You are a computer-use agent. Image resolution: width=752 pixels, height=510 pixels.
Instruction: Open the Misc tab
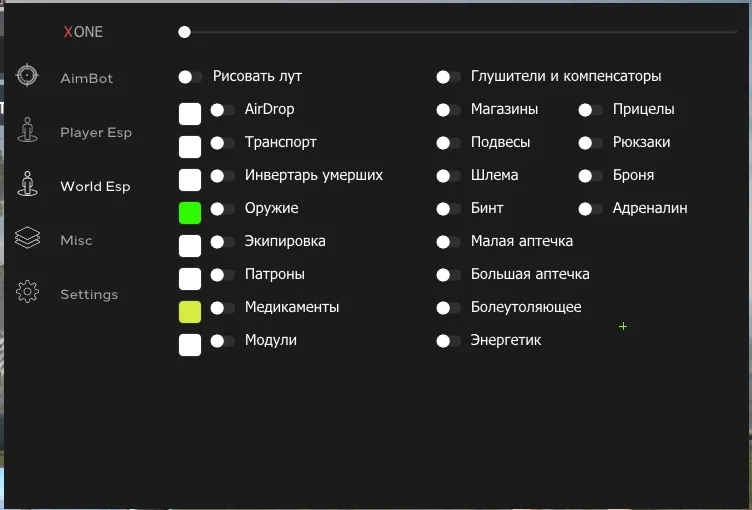pyautogui.click(x=76, y=240)
